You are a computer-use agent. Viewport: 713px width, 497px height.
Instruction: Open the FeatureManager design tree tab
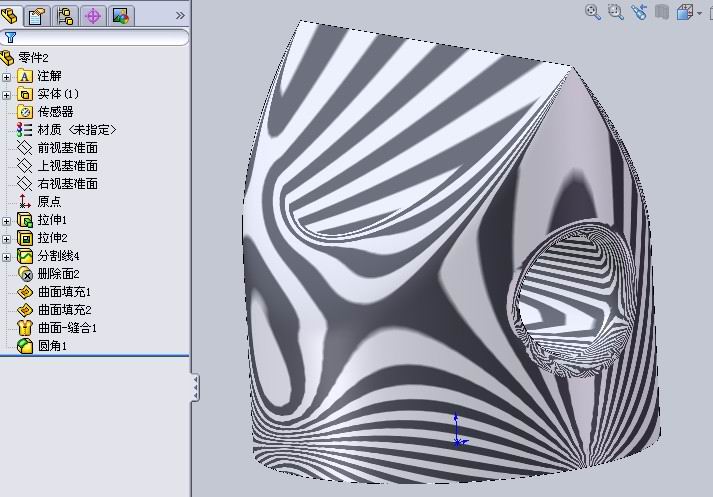click(x=10, y=16)
